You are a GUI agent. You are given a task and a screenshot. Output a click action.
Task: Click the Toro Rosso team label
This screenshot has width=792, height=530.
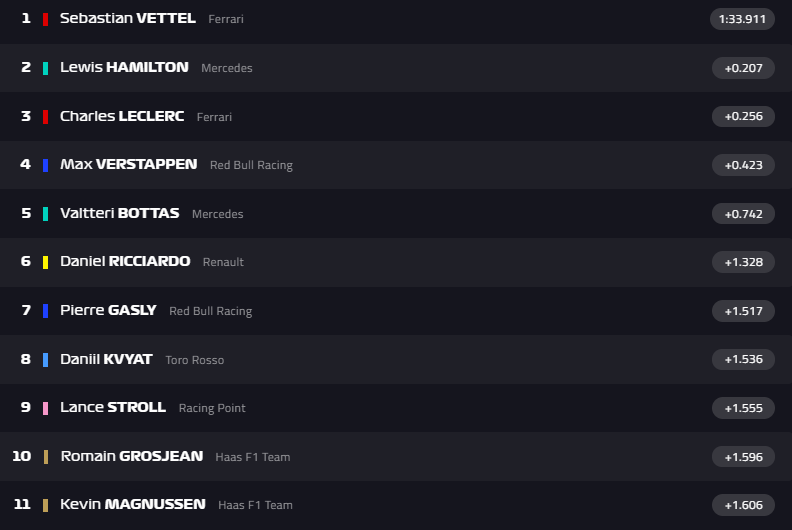[x=195, y=360]
